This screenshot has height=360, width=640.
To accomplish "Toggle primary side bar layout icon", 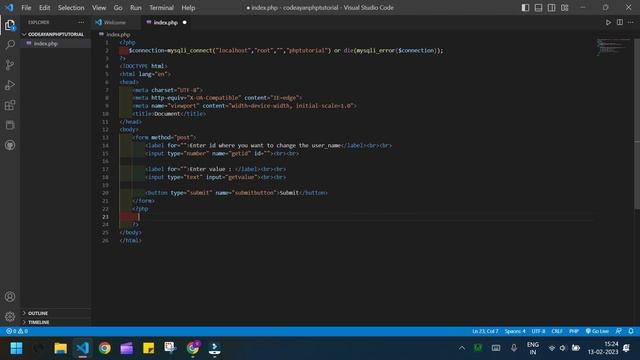I will click(525, 8).
